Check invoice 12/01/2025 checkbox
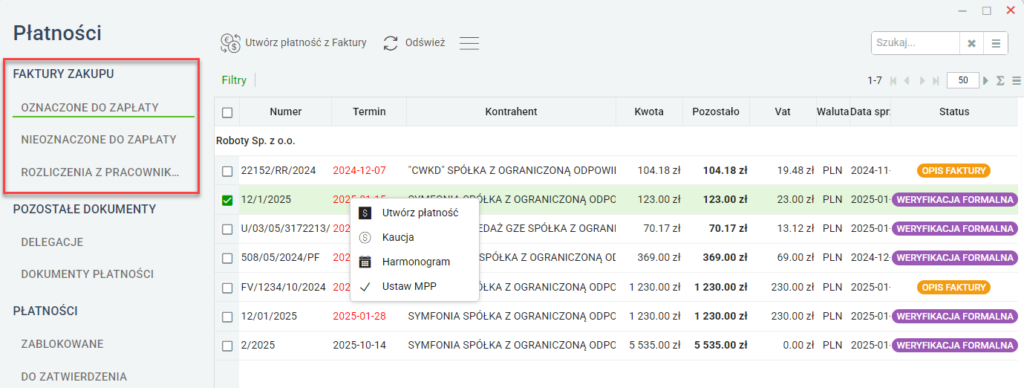 pyautogui.click(x=227, y=317)
